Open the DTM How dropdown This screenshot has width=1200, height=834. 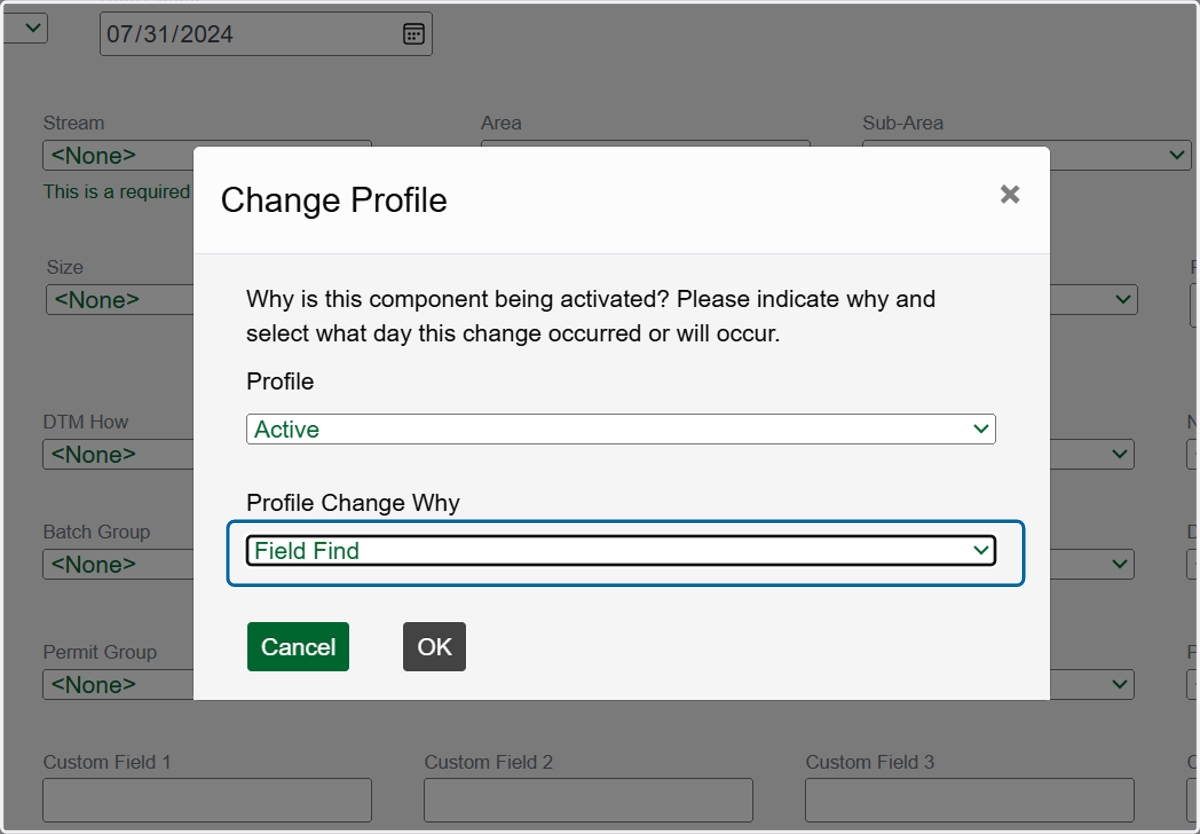coord(118,454)
